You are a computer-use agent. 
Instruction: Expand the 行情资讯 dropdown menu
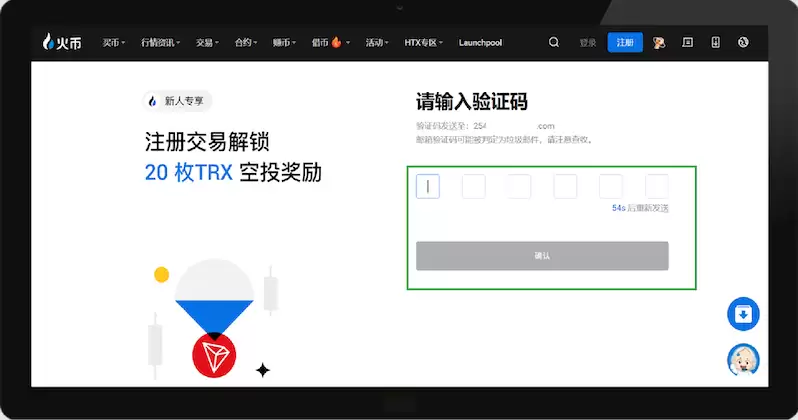point(160,43)
